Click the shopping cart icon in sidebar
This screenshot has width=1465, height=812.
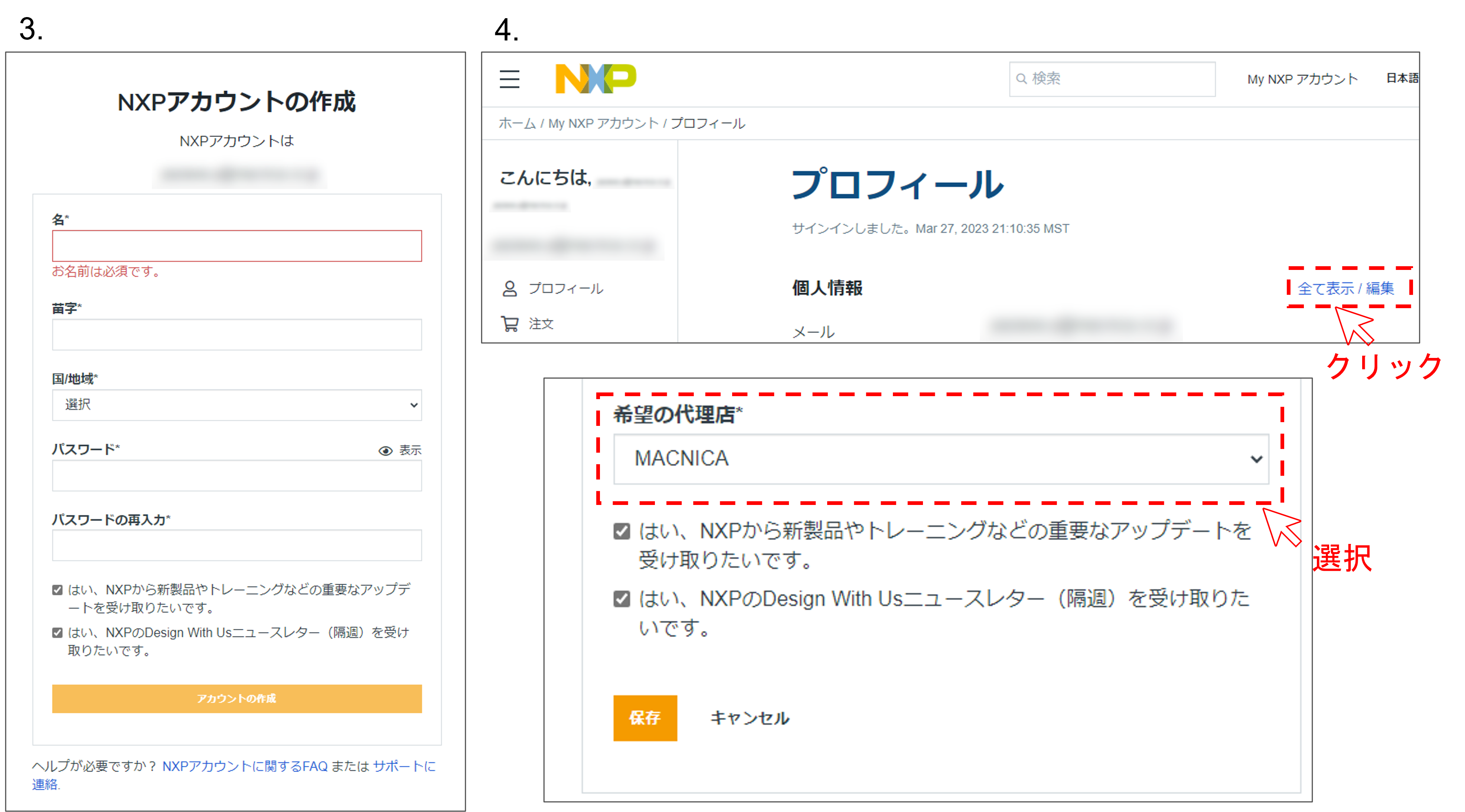pyautogui.click(x=510, y=323)
